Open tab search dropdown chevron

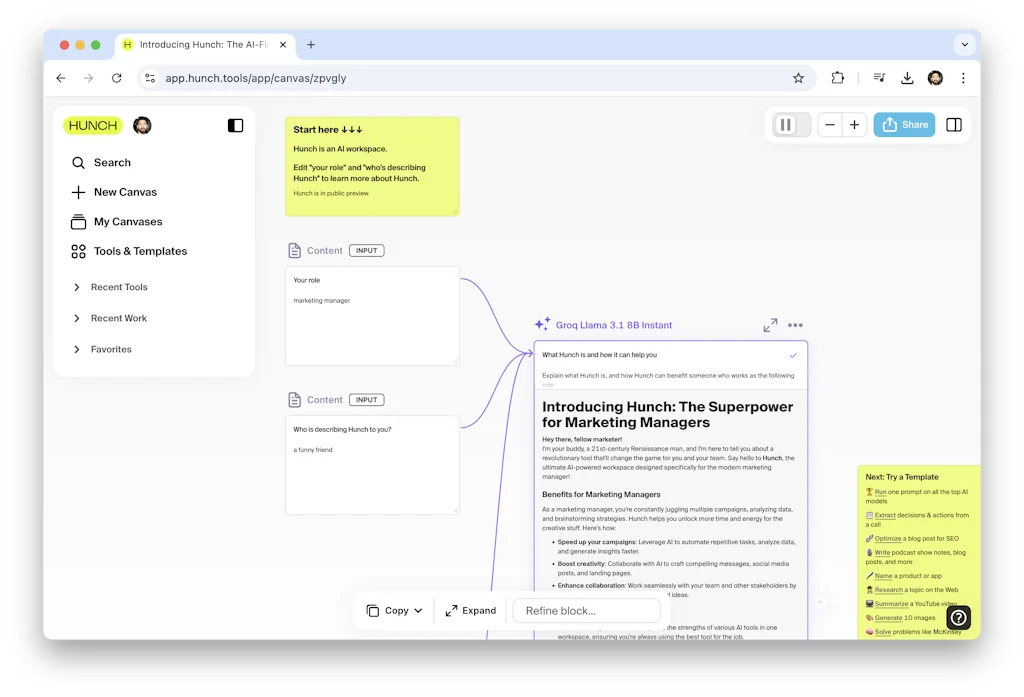[x=965, y=45]
